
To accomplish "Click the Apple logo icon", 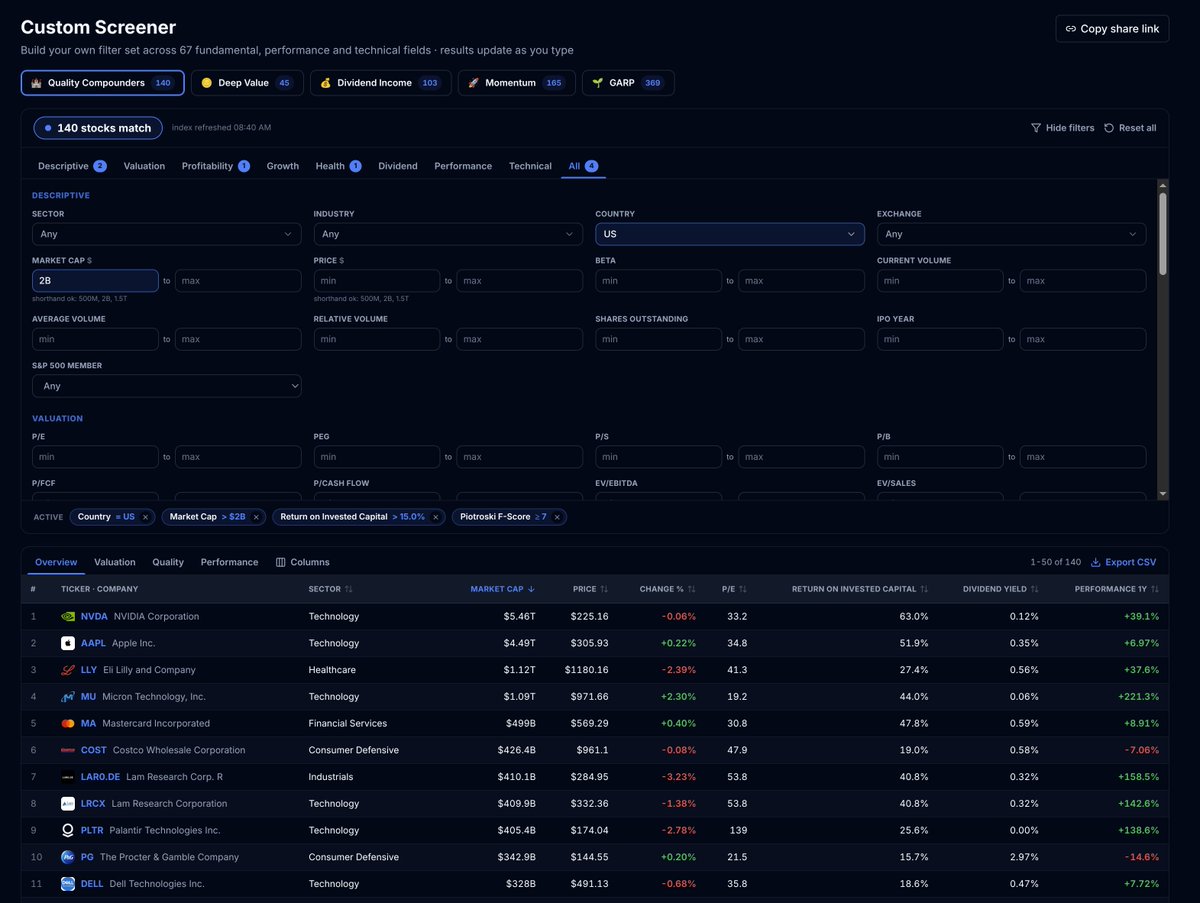I will [68, 643].
